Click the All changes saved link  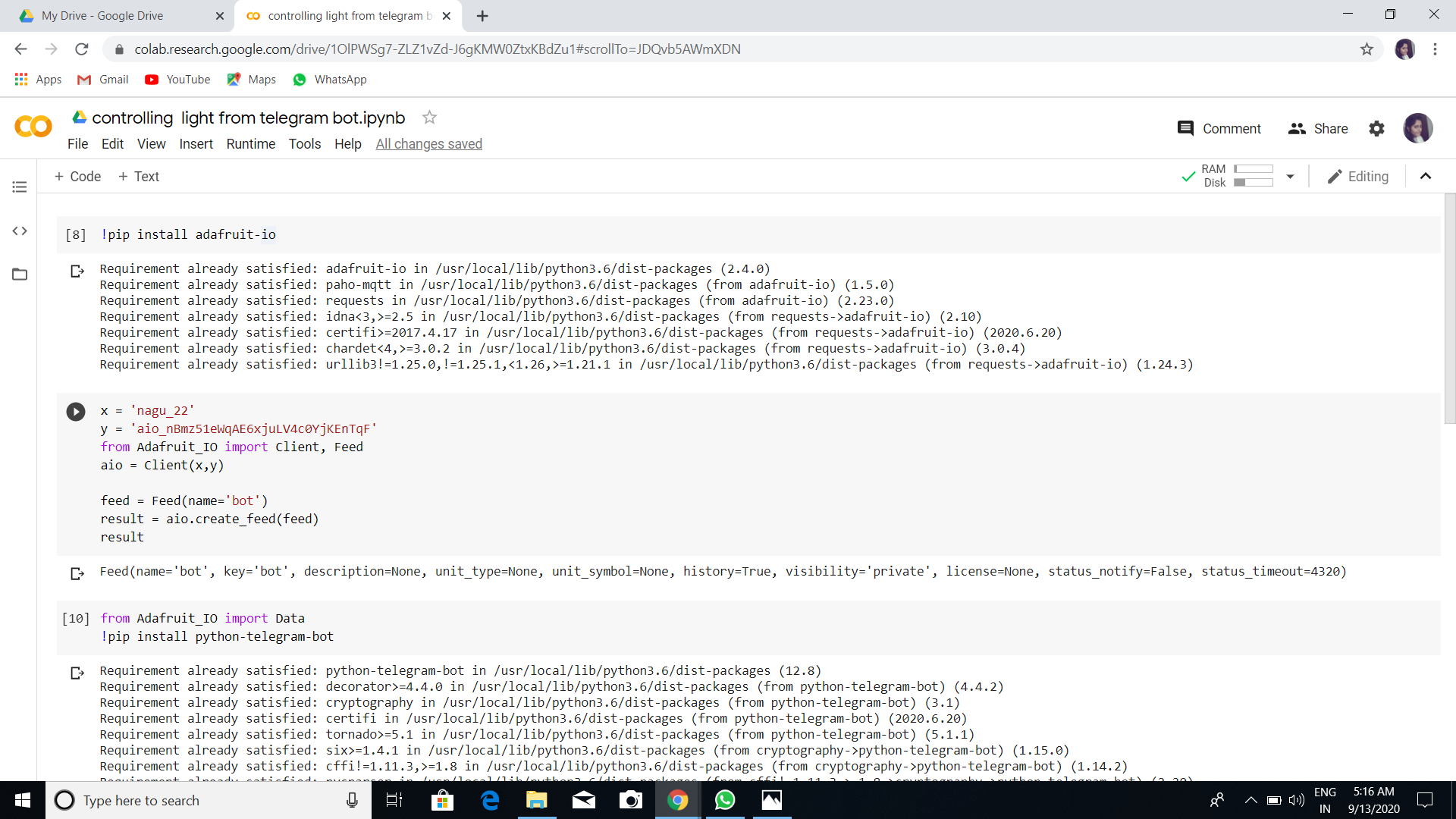(x=428, y=144)
